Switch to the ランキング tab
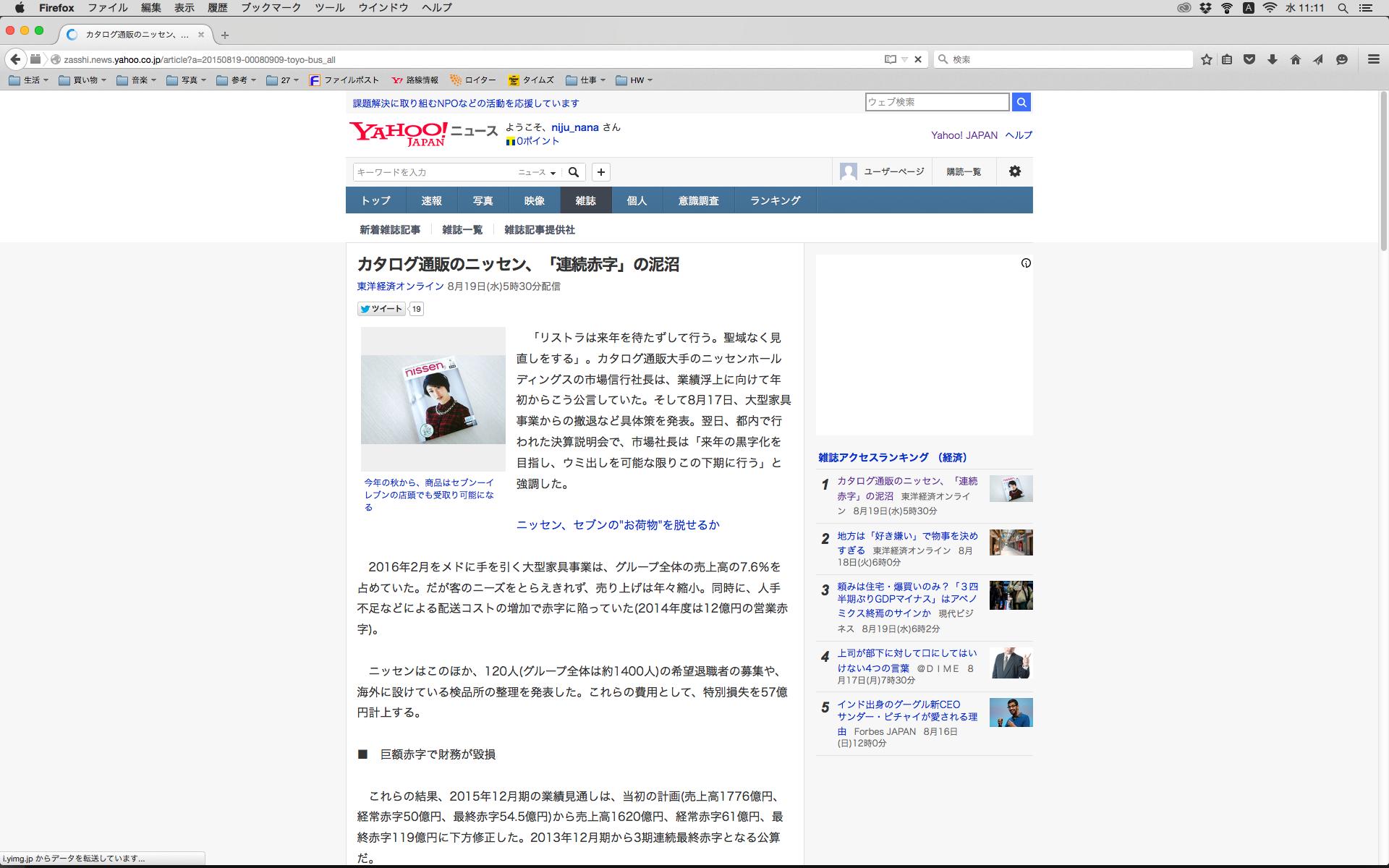This screenshot has width=1389, height=868. [x=775, y=200]
